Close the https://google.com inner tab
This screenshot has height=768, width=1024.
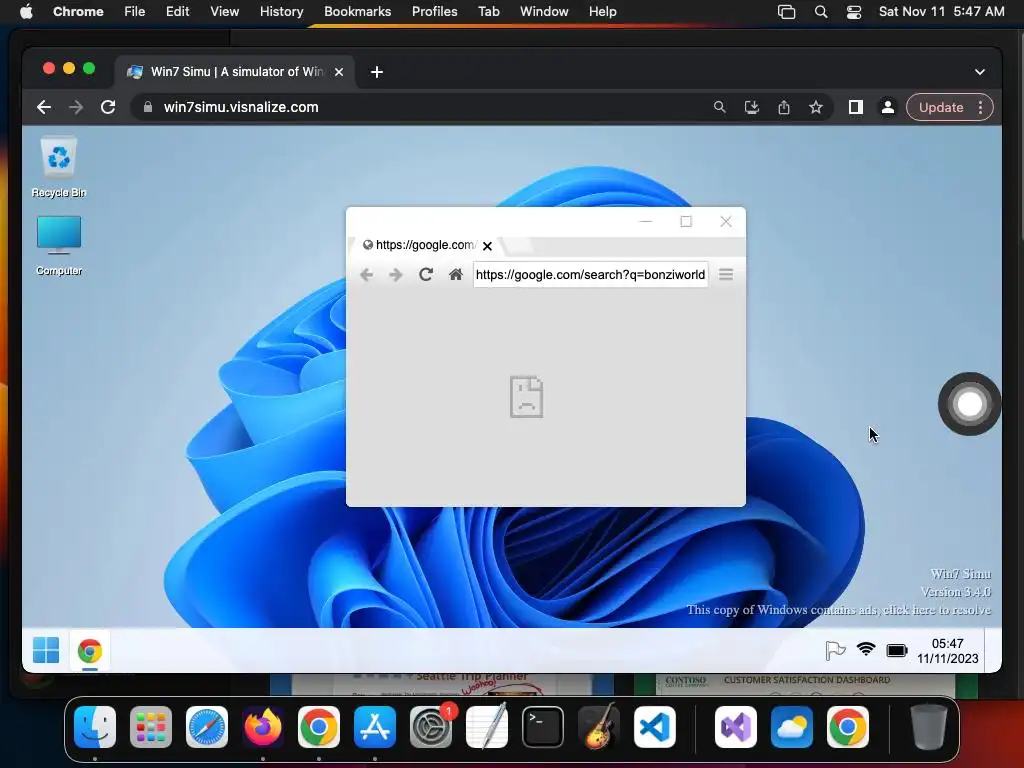487,246
